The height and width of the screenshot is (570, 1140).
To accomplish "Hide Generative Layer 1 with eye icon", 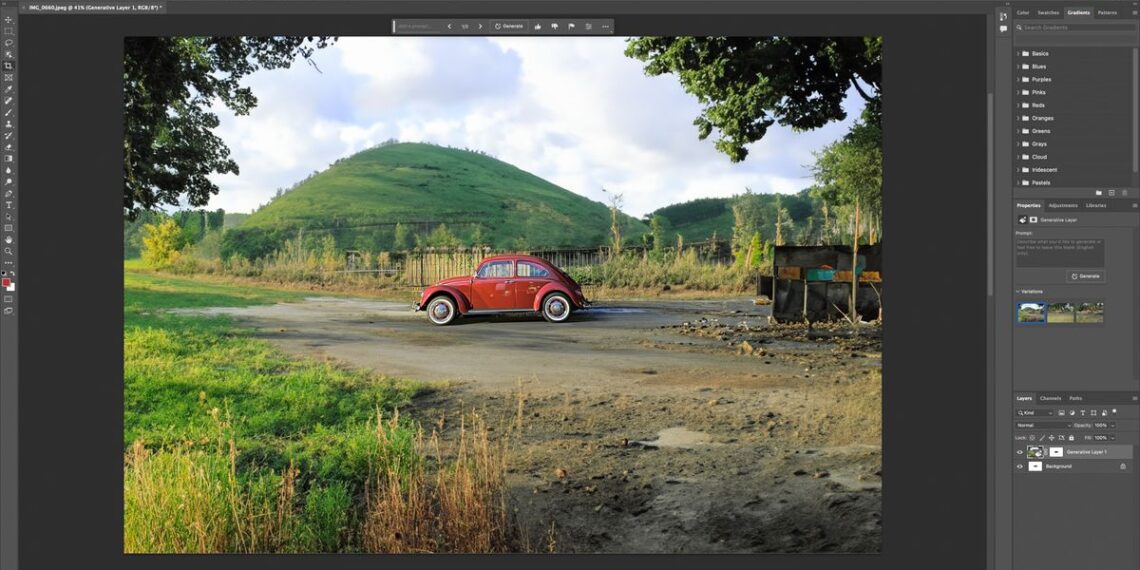I will point(1019,452).
